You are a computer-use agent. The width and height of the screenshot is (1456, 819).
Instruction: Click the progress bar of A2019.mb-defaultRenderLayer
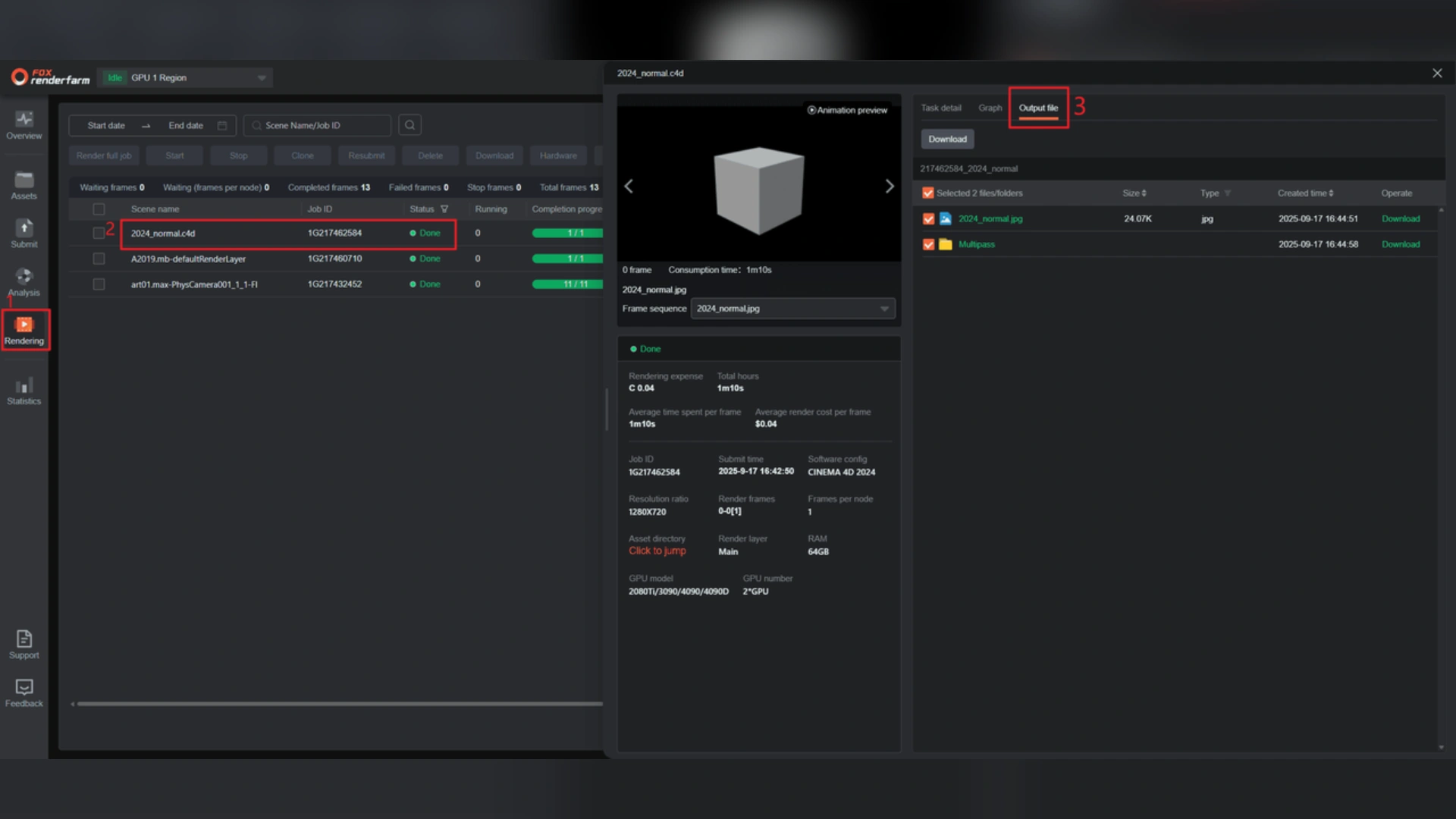point(568,259)
